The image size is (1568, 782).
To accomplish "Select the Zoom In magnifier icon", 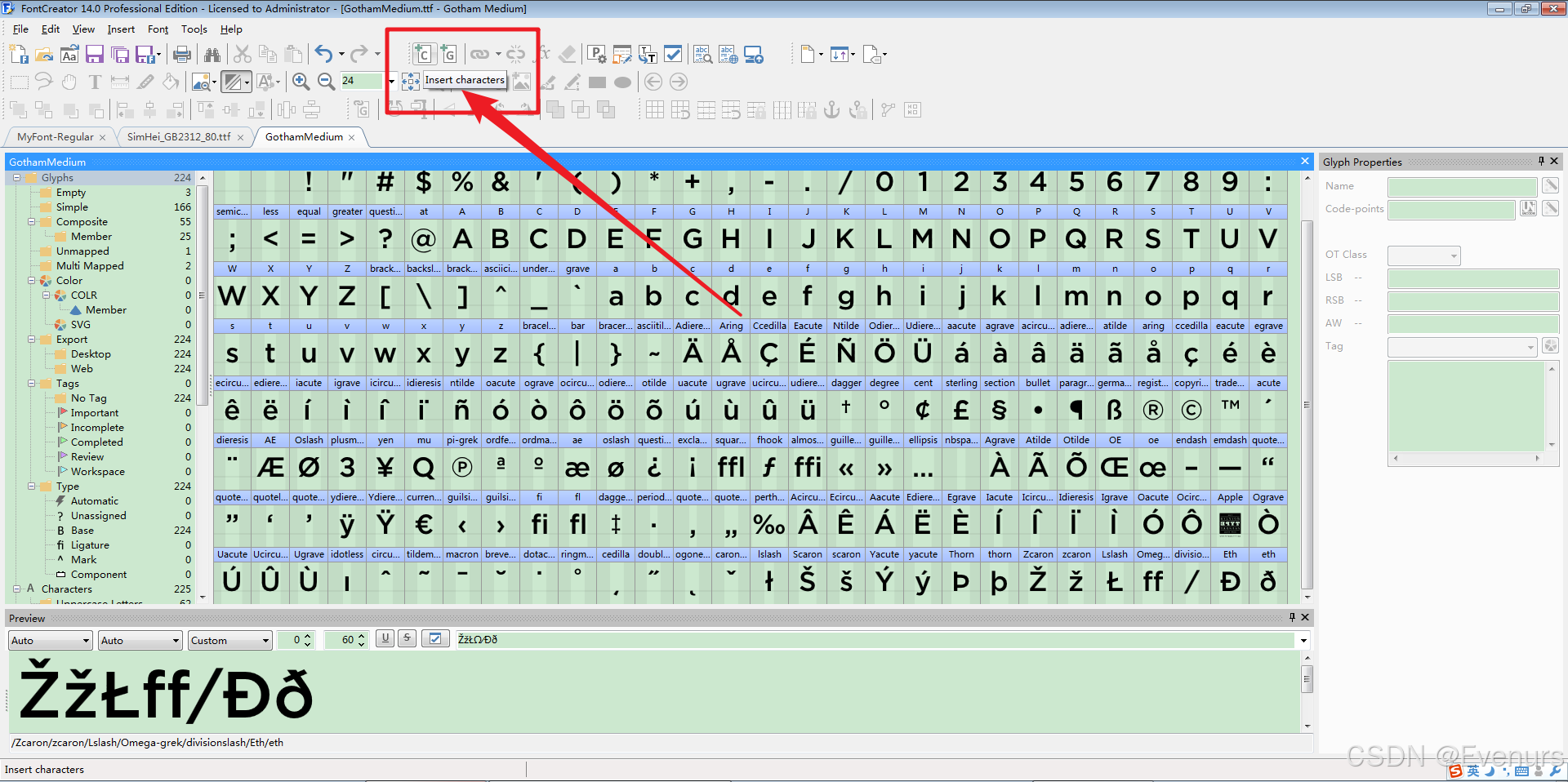I will (301, 81).
